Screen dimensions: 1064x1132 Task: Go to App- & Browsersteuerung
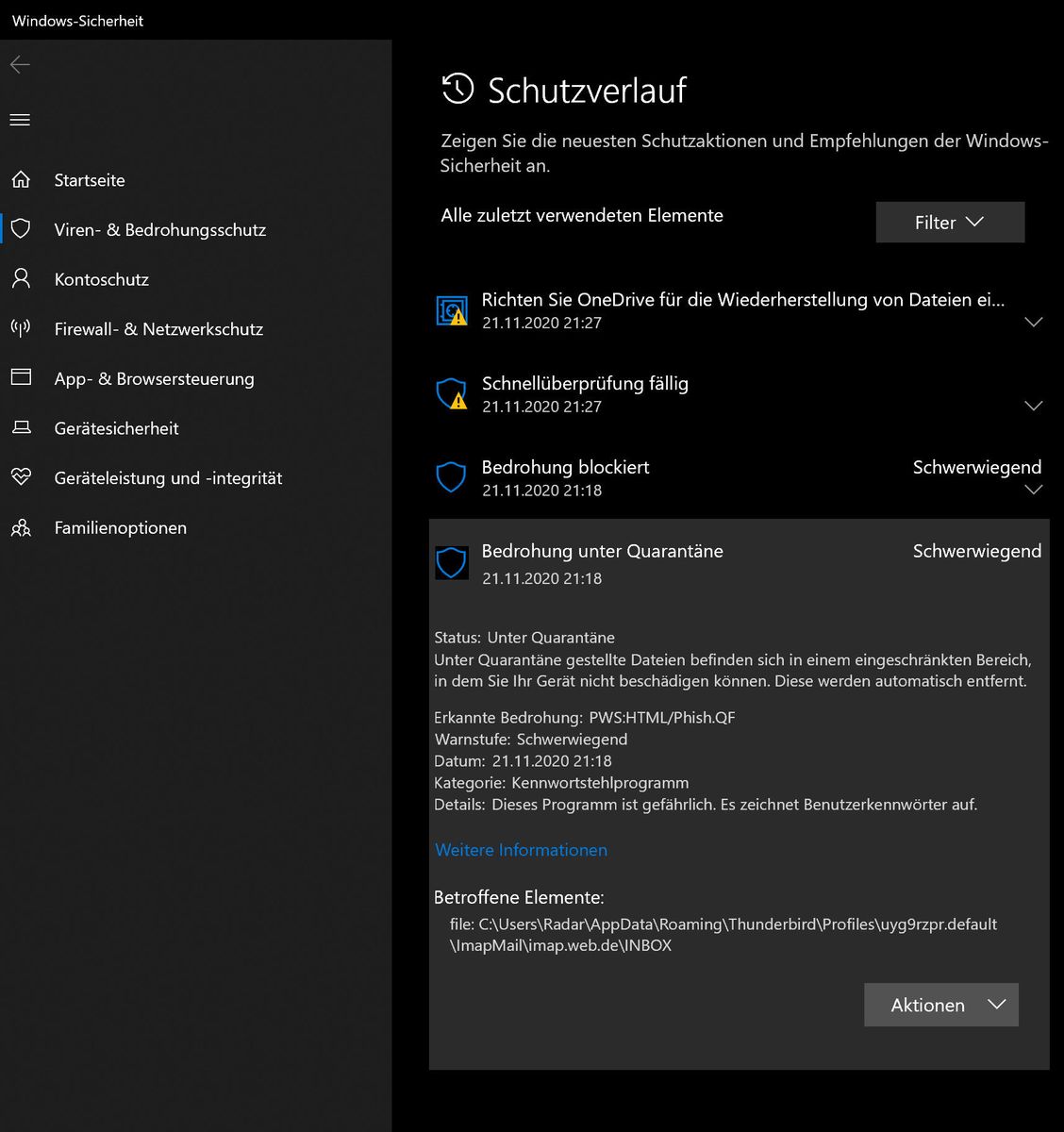pyautogui.click(x=154, y=378)
